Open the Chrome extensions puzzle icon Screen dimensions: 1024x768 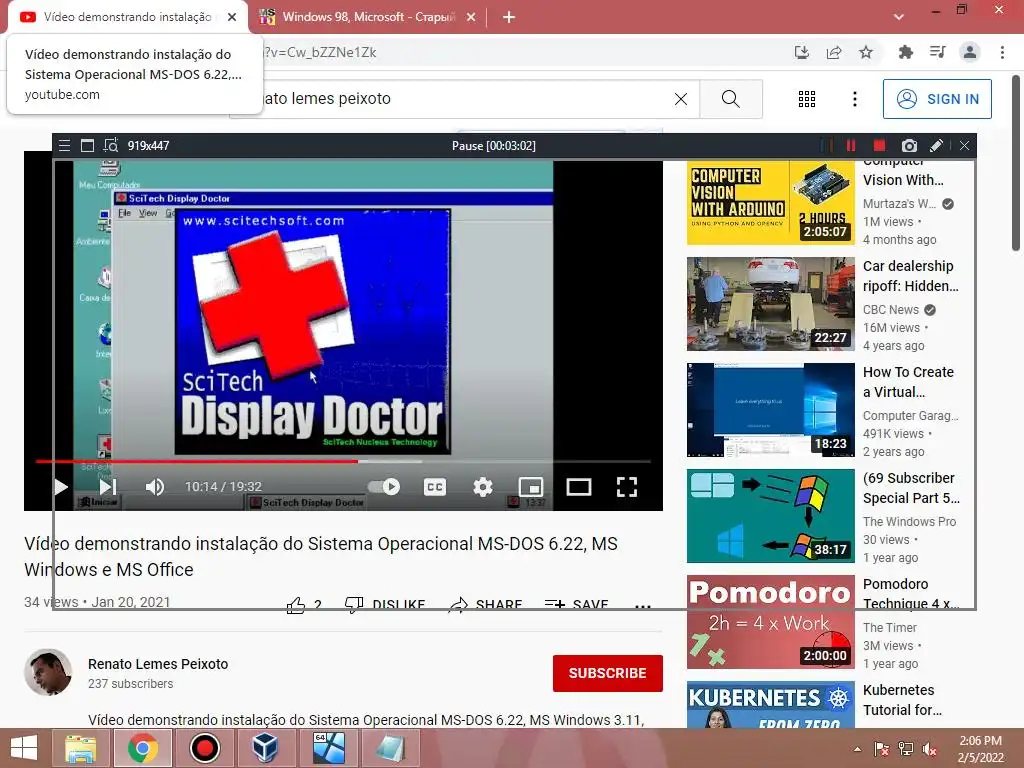point(905,52)
